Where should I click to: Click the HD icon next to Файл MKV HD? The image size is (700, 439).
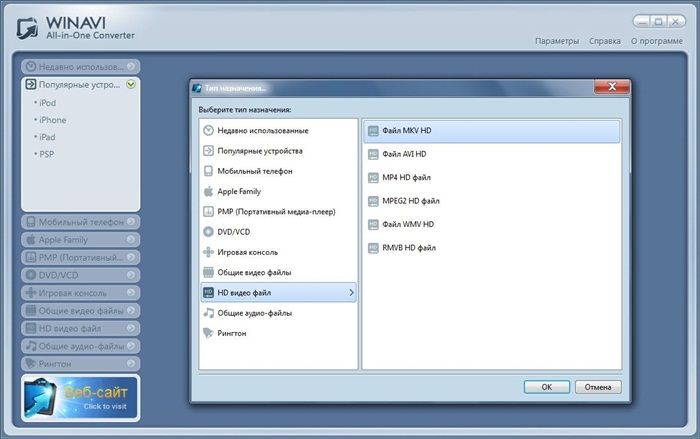pyautogui.click(x=373, y=131)
